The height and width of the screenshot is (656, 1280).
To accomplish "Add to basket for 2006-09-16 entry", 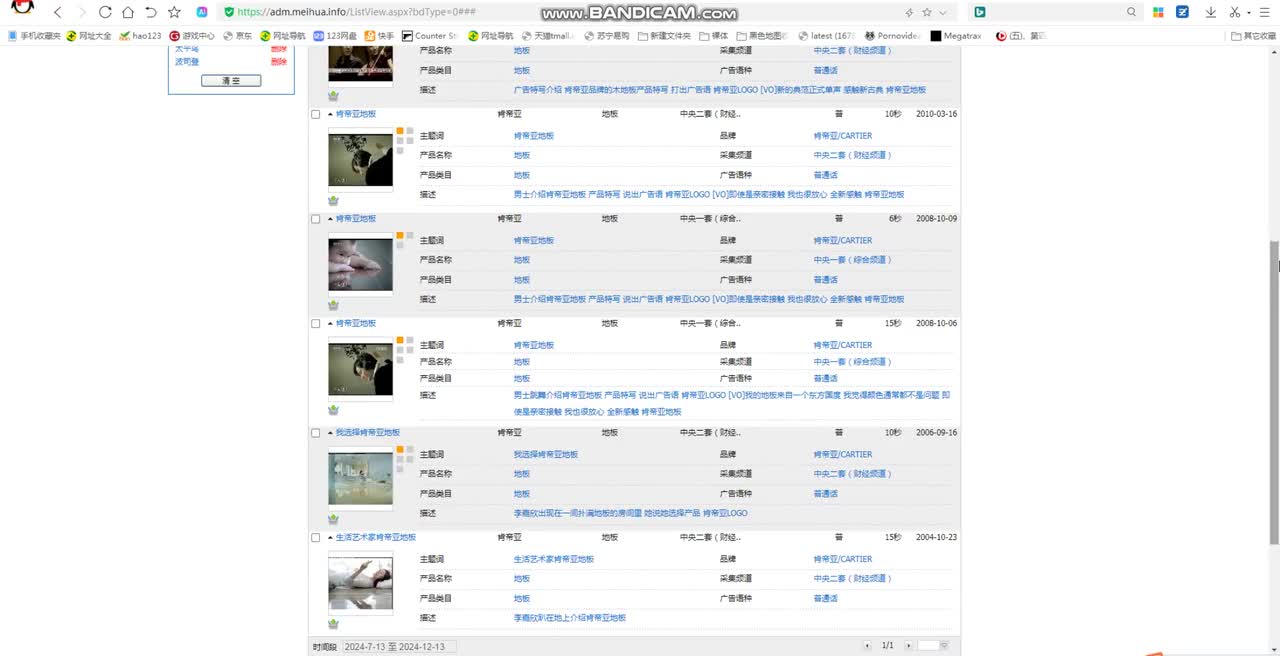I will pyautogui.click(x=333, y=519).
